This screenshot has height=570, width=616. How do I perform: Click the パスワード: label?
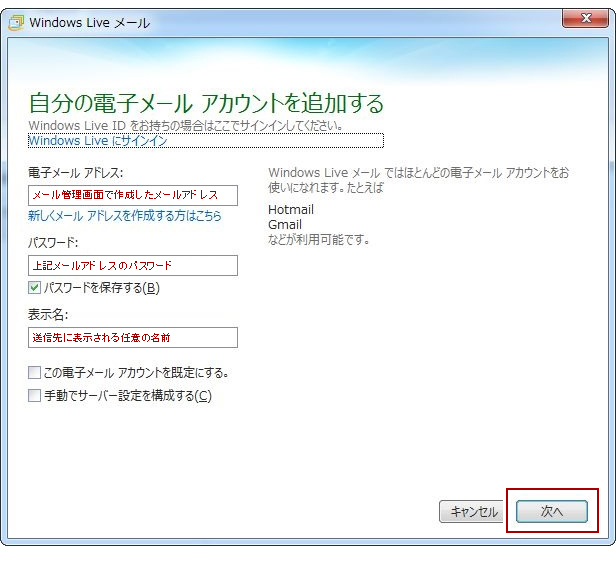coord(53,243)
